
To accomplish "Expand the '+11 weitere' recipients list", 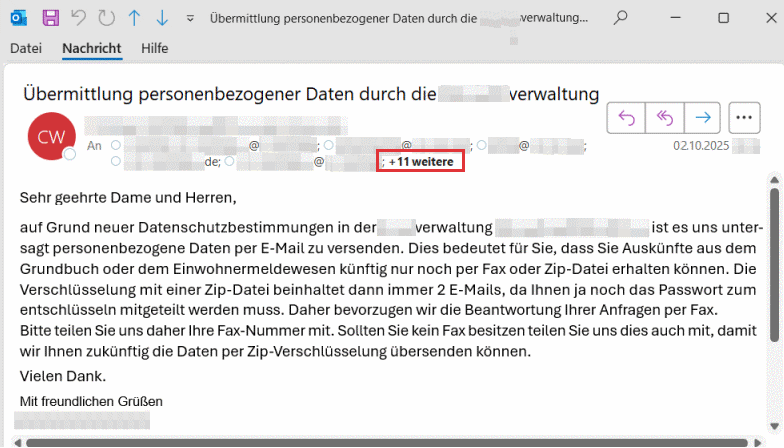I will pyautogui.click(x=420, y=162).
